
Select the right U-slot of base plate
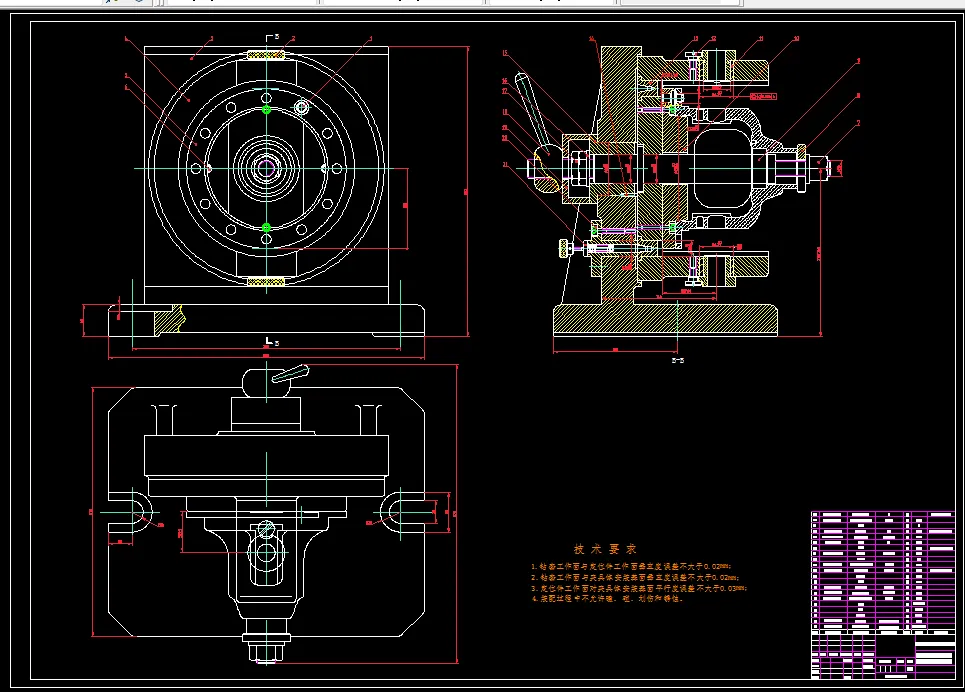pos(402,512)
